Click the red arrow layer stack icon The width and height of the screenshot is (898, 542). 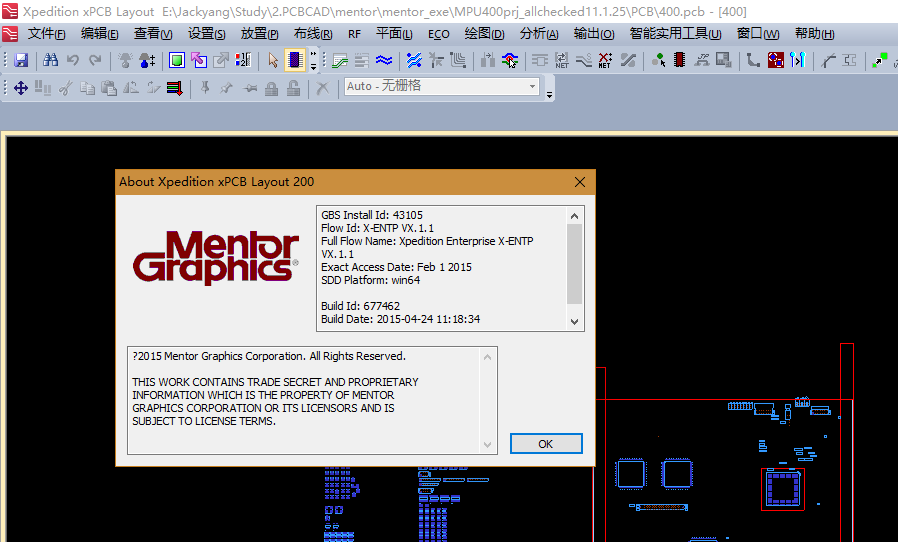click(x=175, y=88)
